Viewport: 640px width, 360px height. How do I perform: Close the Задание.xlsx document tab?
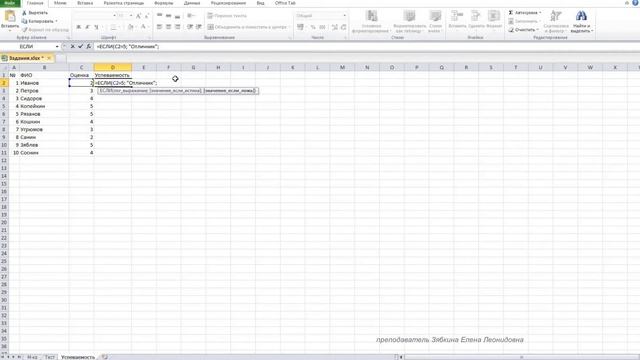[49, 58]
